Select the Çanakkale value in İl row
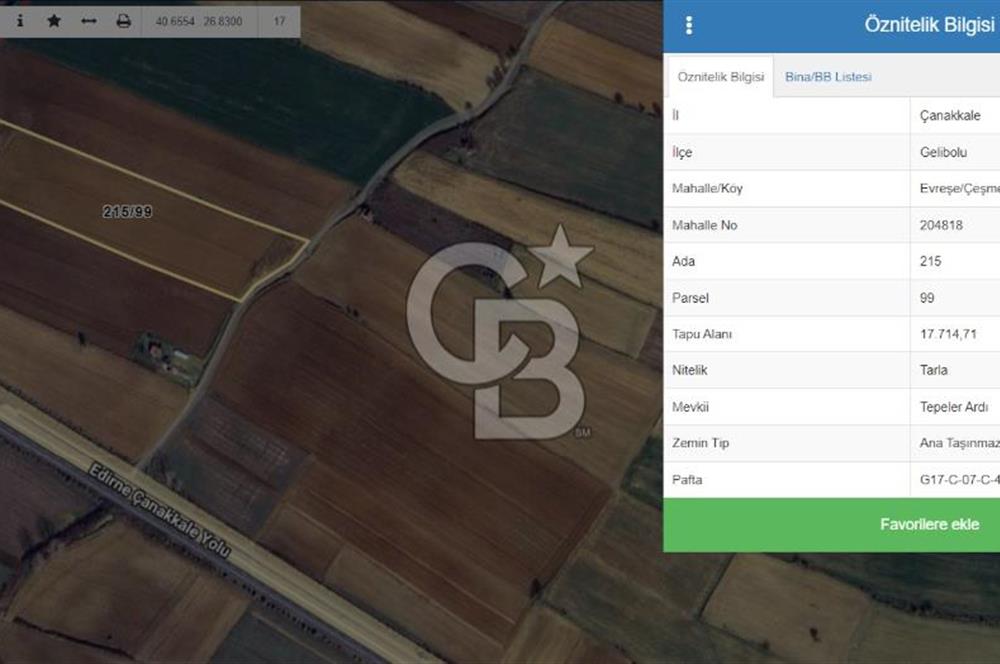Image resolution: width=1000 pixels, height=664 pixels. coord(950,116)
